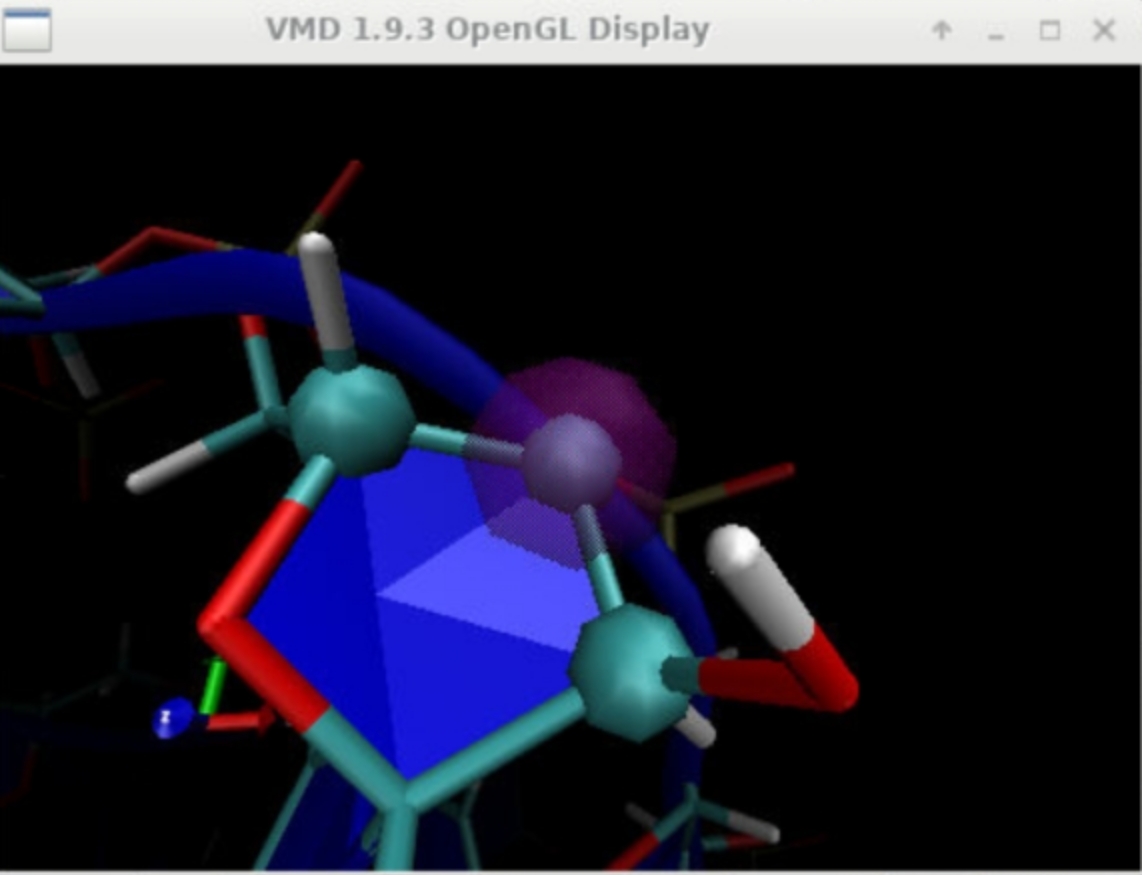
Task: Maximize the VMD OpenGL Display window
Action: pyautogui.click(x=1049, y=31)
